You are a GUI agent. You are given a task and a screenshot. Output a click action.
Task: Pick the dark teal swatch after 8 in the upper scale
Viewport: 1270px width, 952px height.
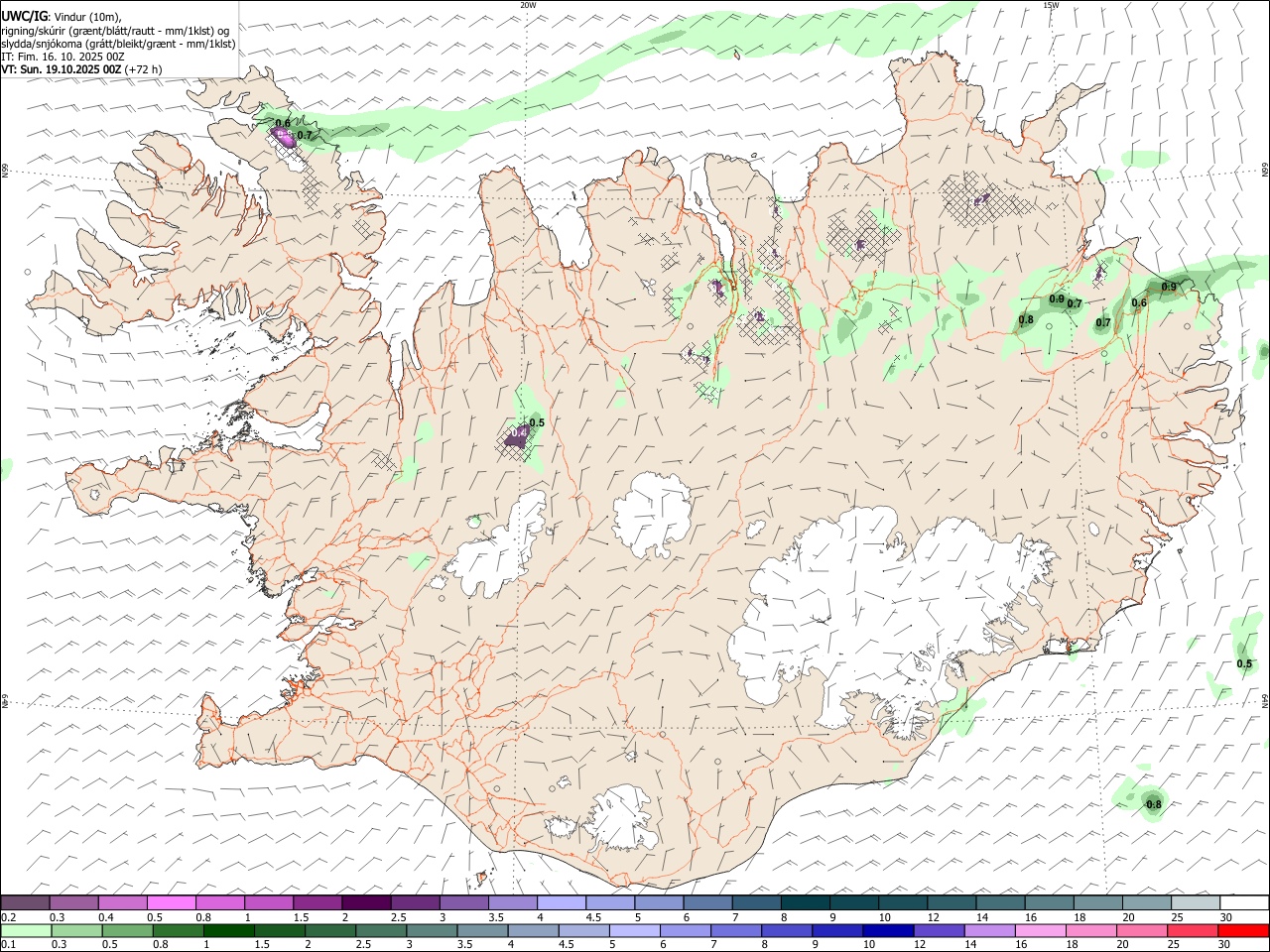coord(805,903)
